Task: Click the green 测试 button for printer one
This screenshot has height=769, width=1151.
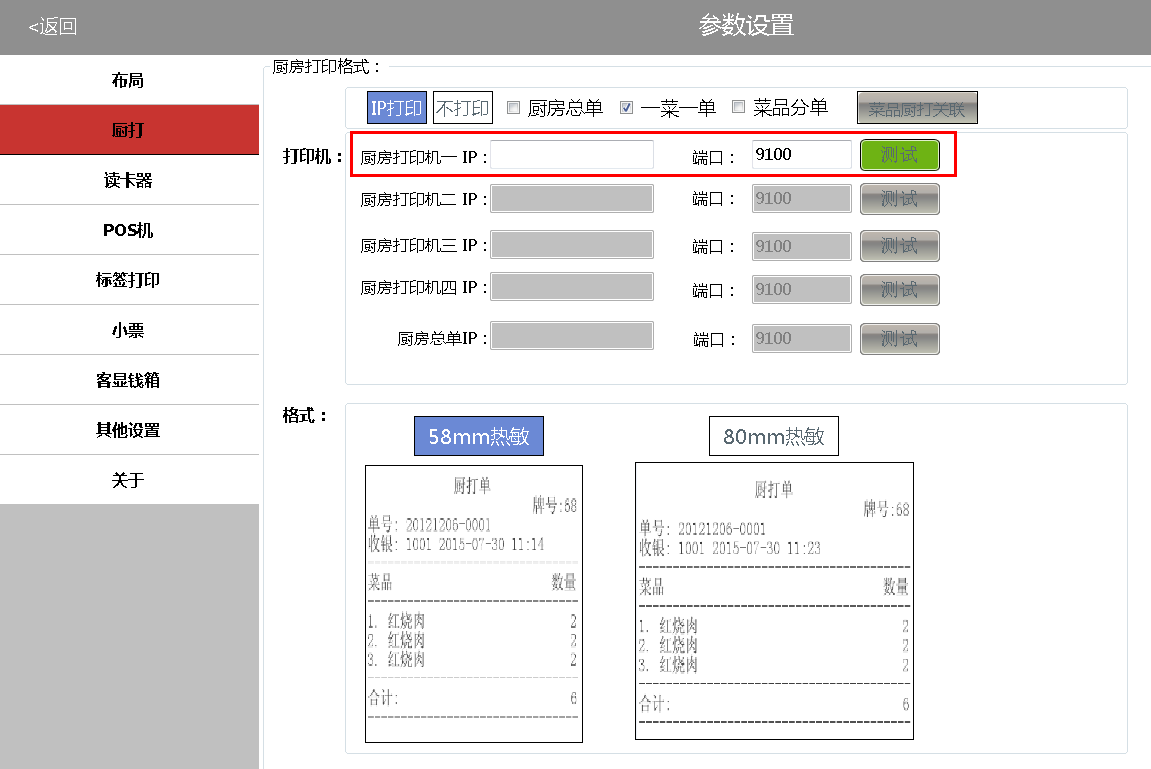Action: [x=899, y=155]
